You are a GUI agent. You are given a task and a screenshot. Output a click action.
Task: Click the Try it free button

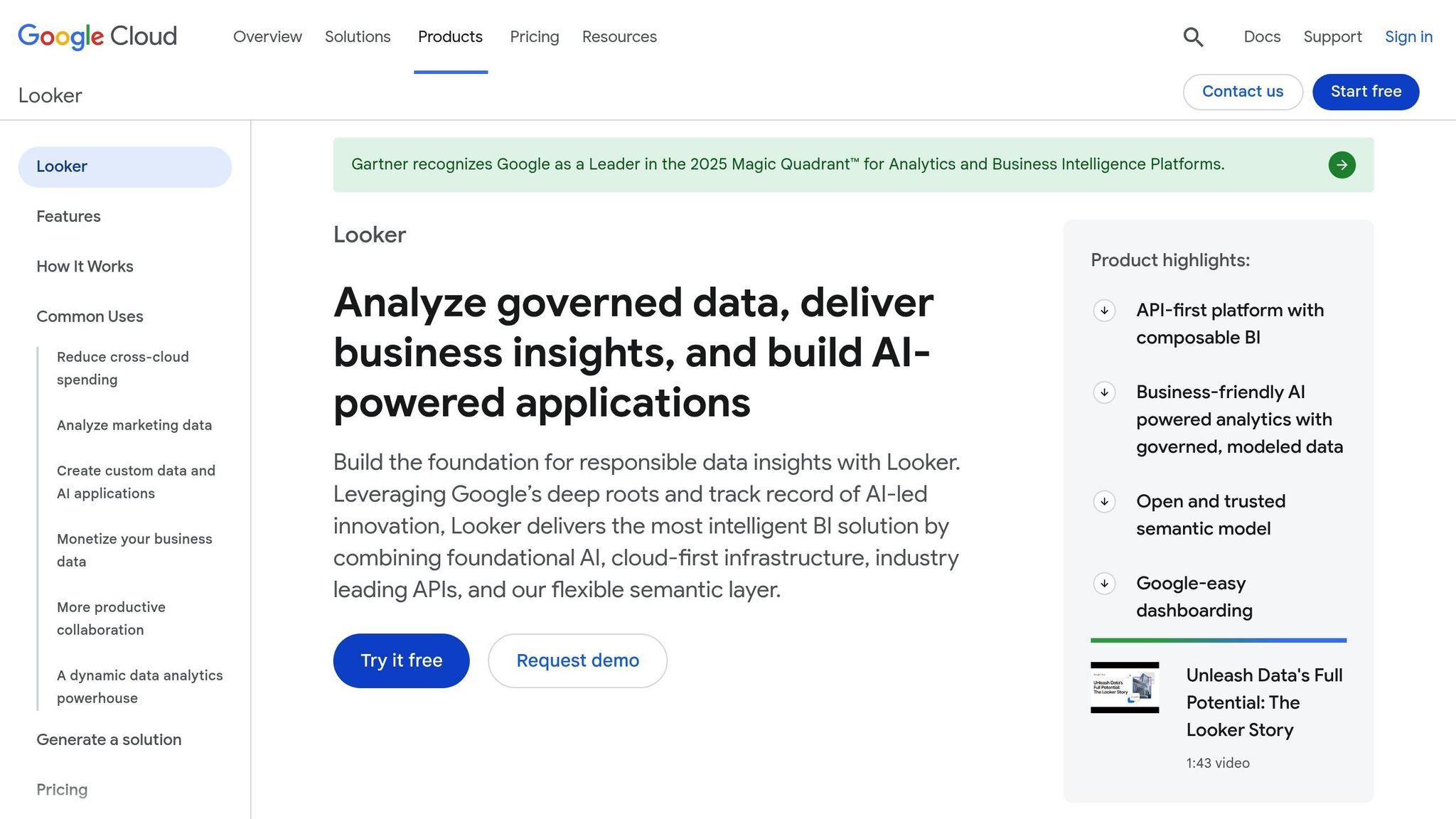click(x=401, y=660)
